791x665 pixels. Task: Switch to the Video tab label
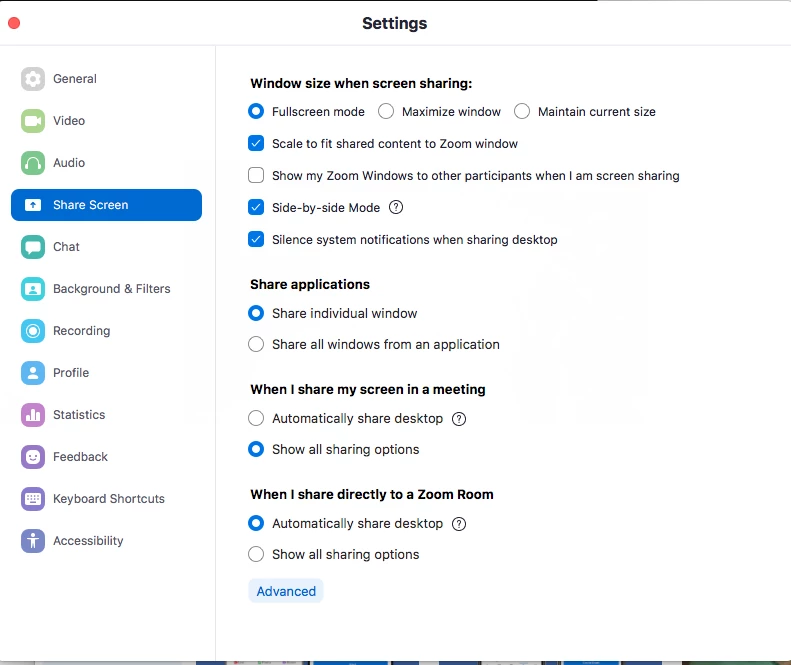pos(69,121)
